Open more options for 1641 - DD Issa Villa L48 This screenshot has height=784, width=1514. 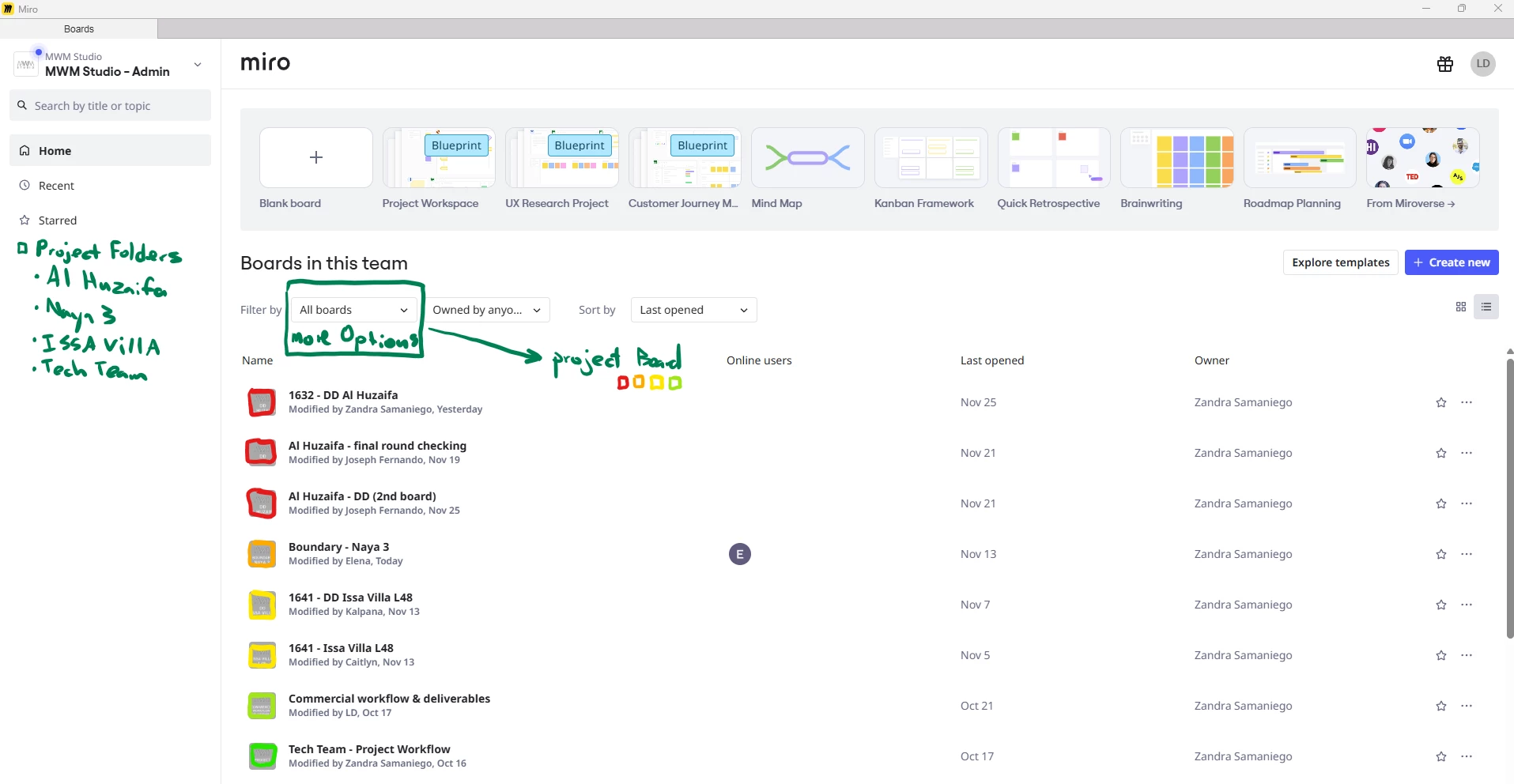1467,605
